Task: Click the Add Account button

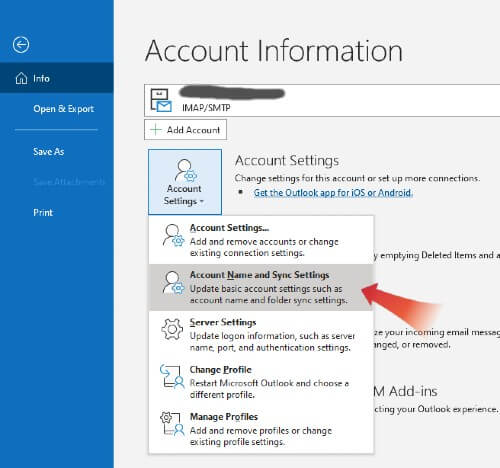Action: (x=185, y=130)
